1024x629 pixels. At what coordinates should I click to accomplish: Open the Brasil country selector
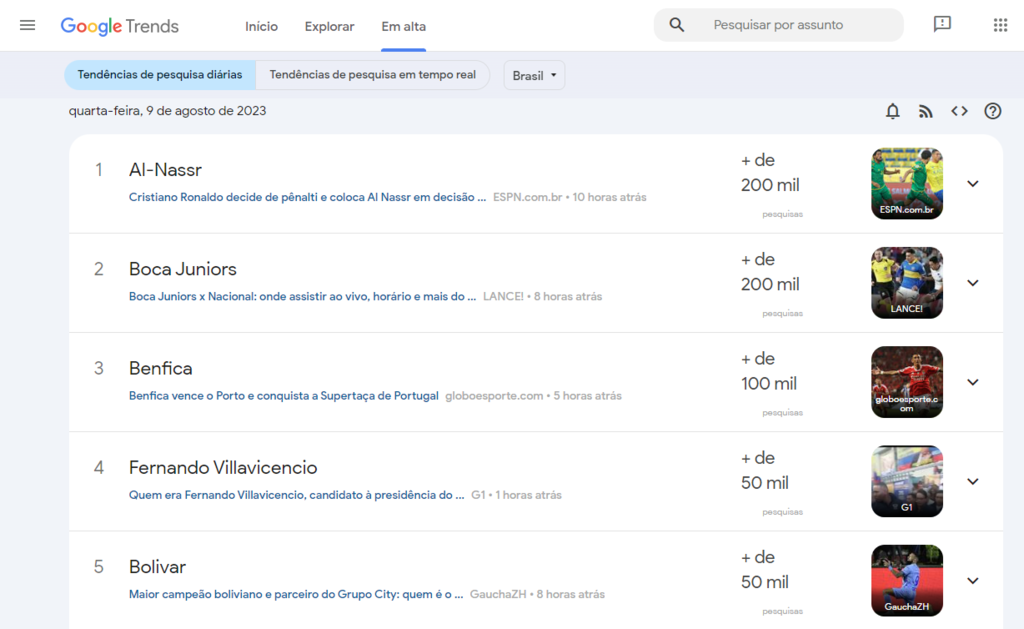534,74
